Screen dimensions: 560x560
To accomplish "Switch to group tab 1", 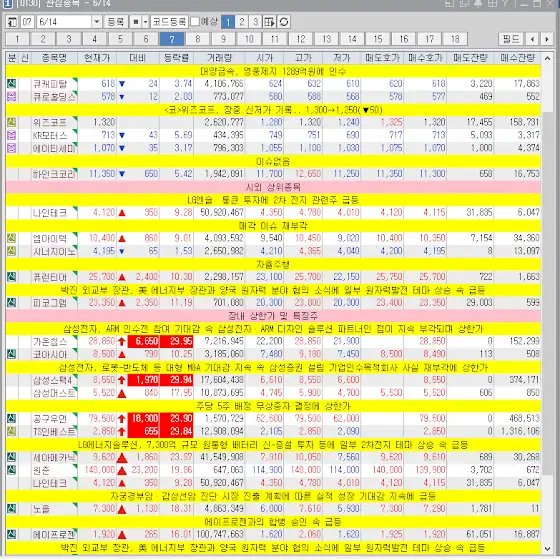I will (17, 39).
